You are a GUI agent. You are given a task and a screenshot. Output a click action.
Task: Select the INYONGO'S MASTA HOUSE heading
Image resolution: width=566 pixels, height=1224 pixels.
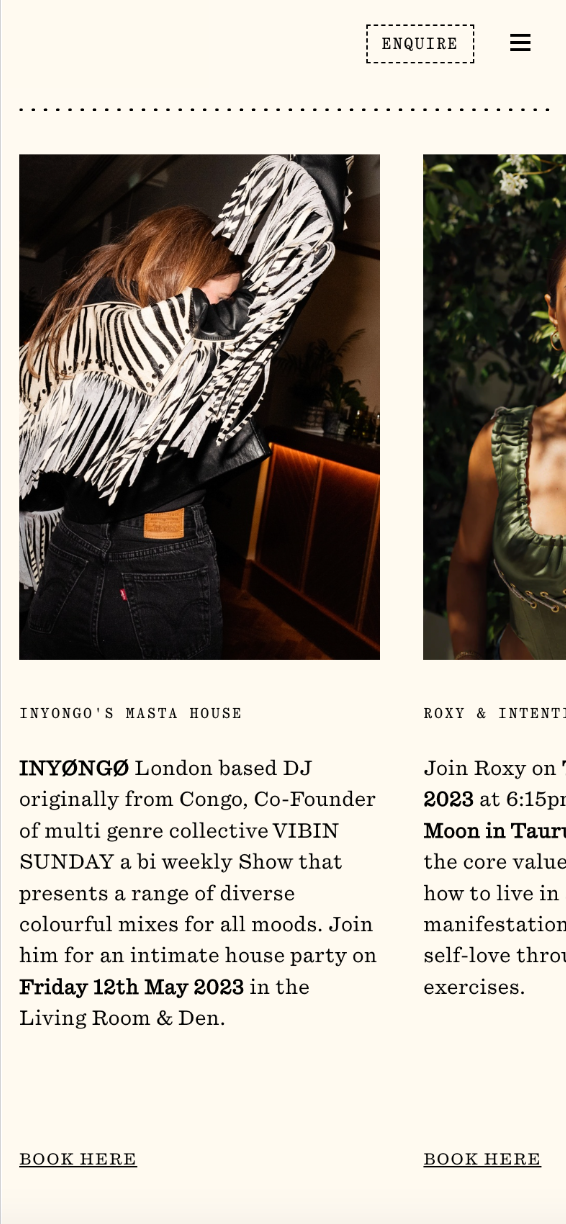(x=131, y=713)
